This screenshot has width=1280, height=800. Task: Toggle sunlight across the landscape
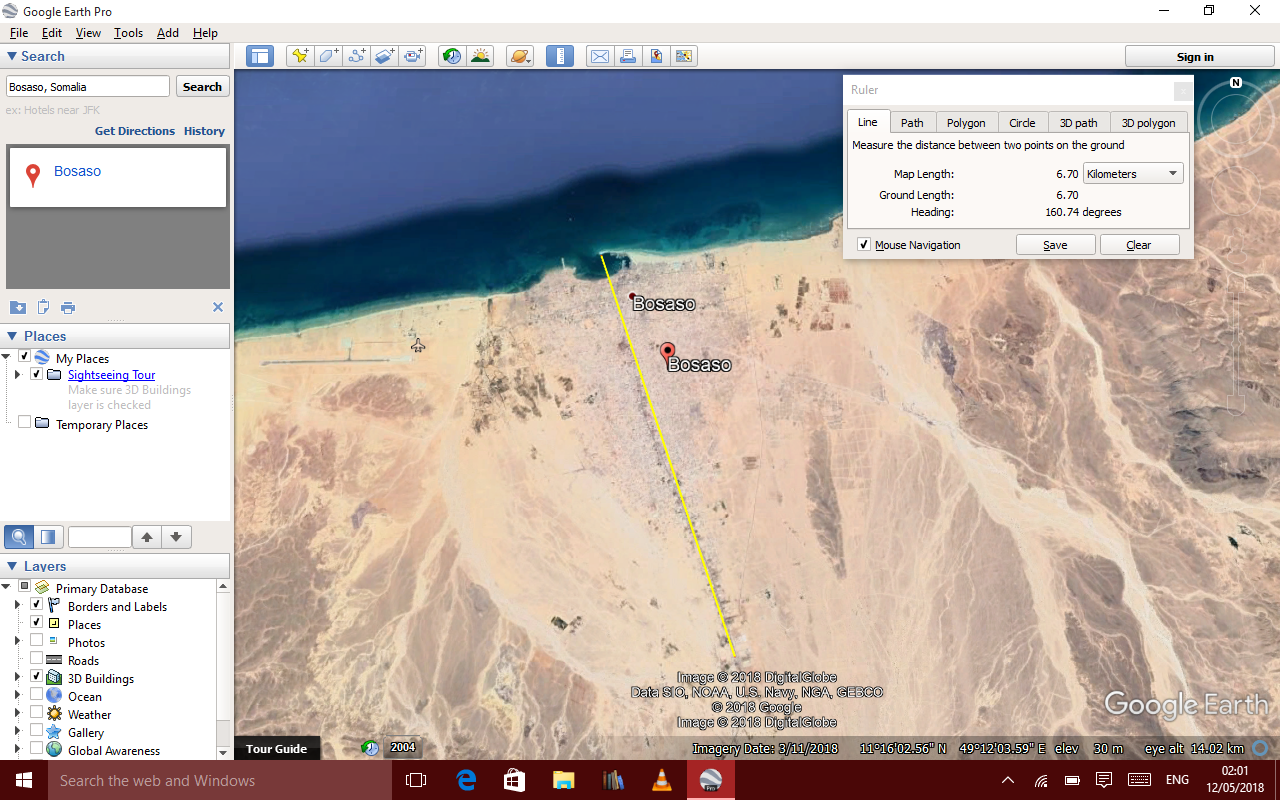tap(481, 57)
